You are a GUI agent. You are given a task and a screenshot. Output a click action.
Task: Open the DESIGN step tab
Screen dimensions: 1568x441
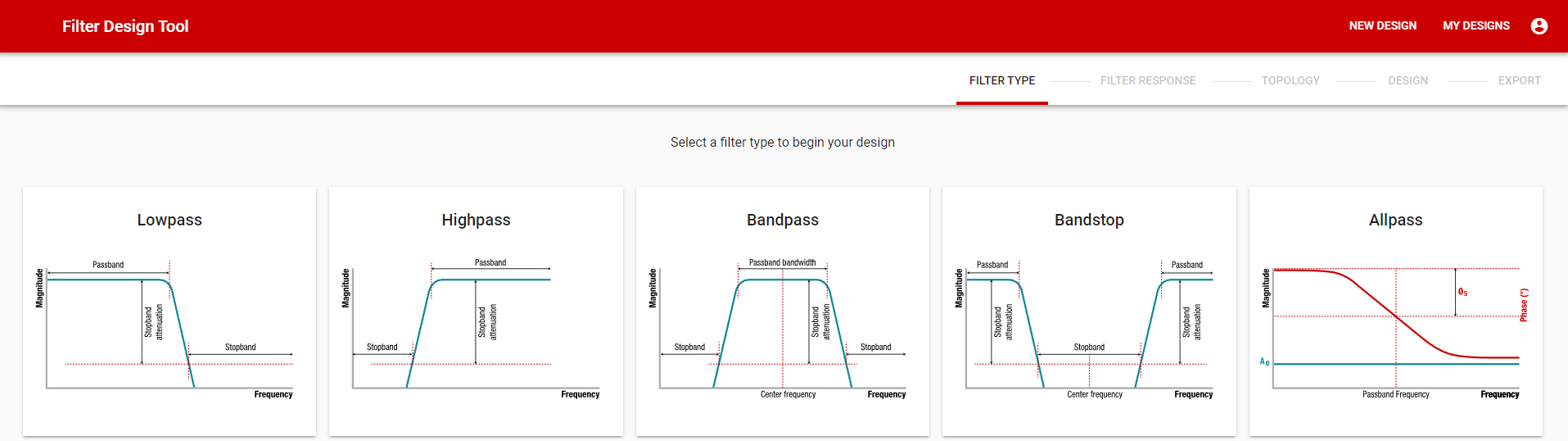click(x=1408, y=80)
